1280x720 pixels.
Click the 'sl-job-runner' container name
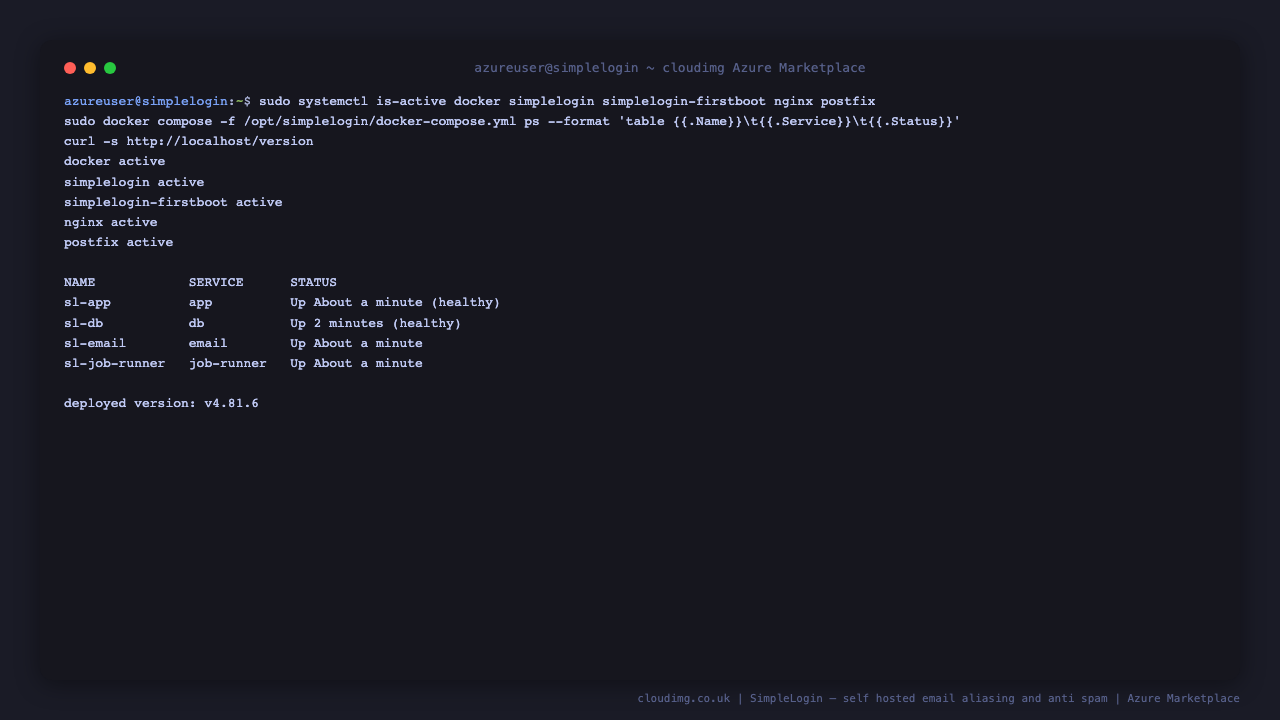tap(115, 363)
